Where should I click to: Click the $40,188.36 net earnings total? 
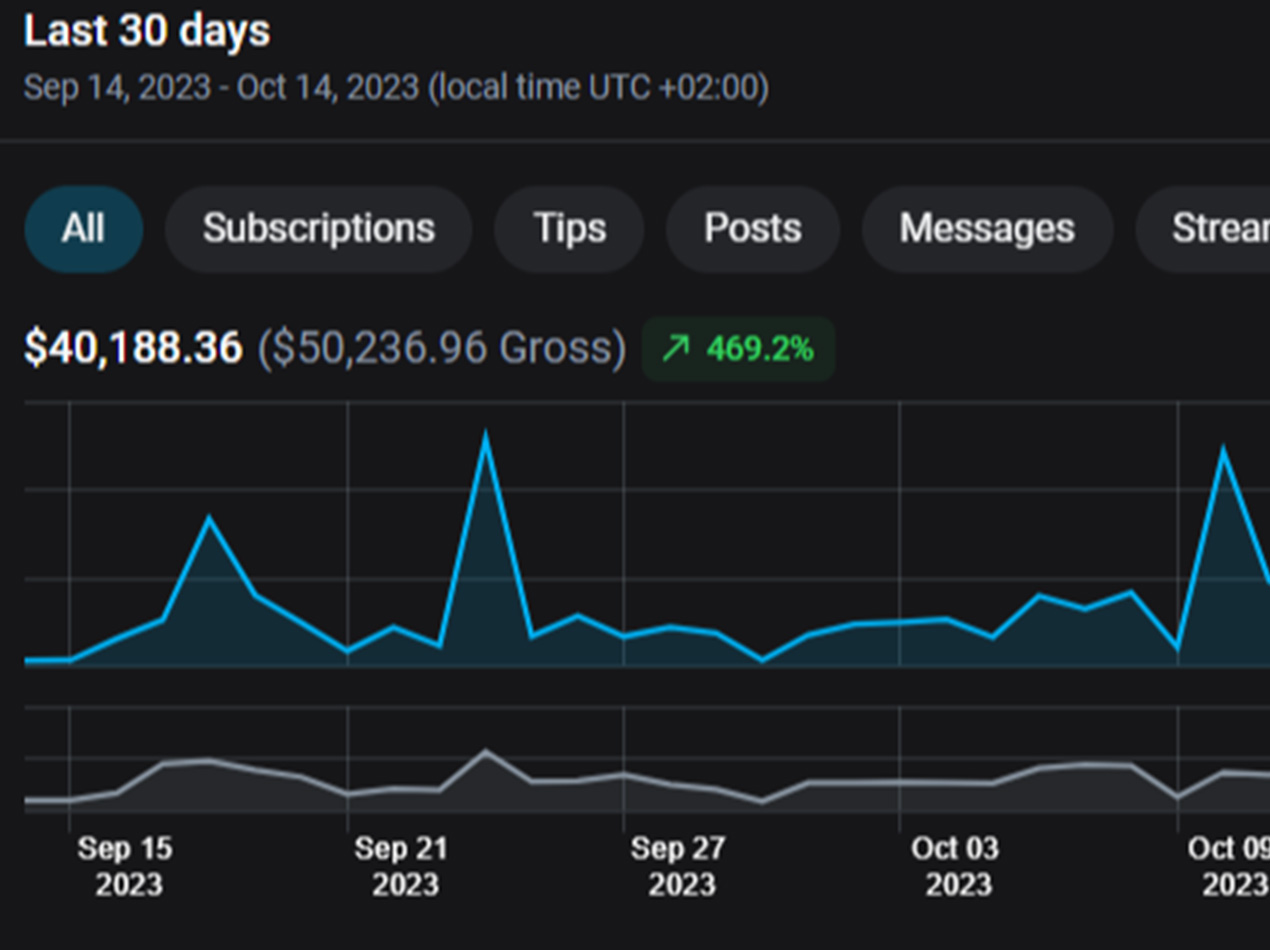click(133, 348)
